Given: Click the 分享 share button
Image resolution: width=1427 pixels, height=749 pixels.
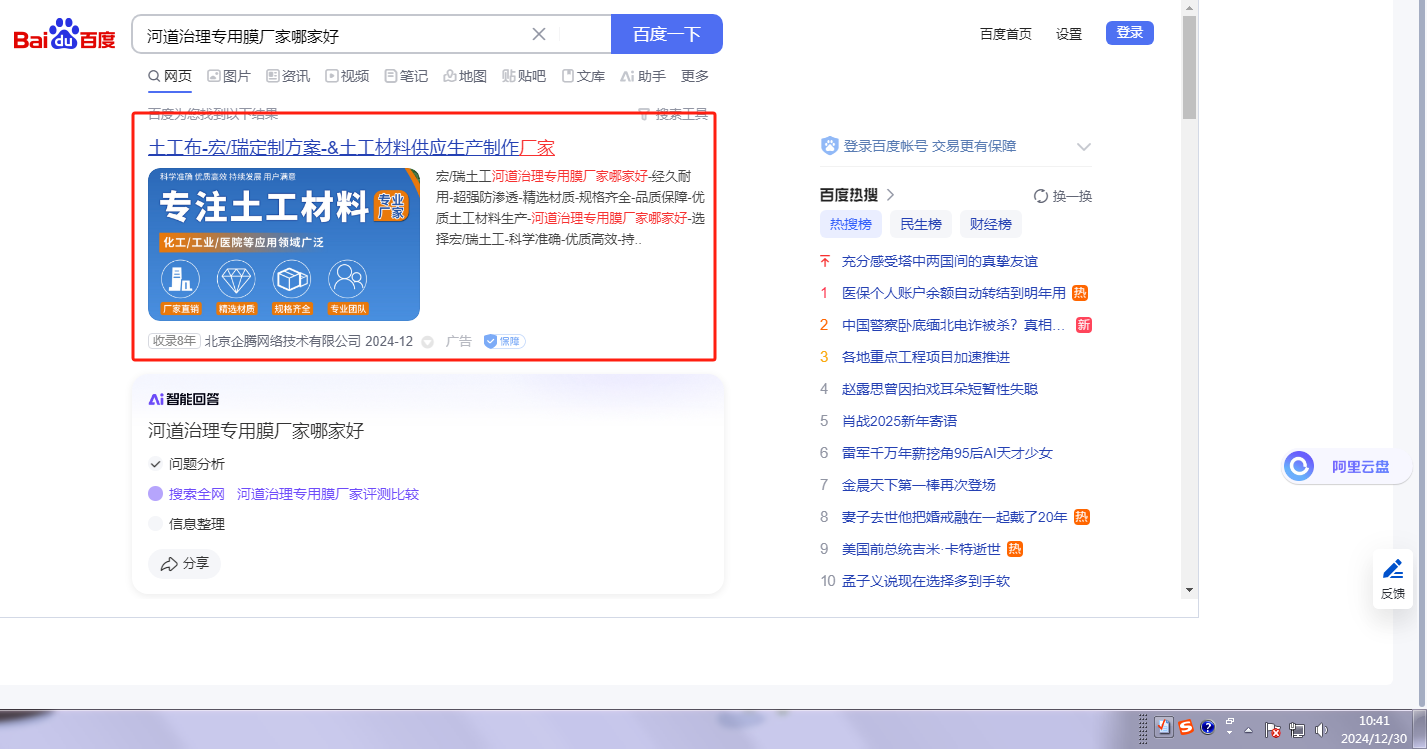Looking at the screenshot, I should pyautogui.click(x=184, y=563).
